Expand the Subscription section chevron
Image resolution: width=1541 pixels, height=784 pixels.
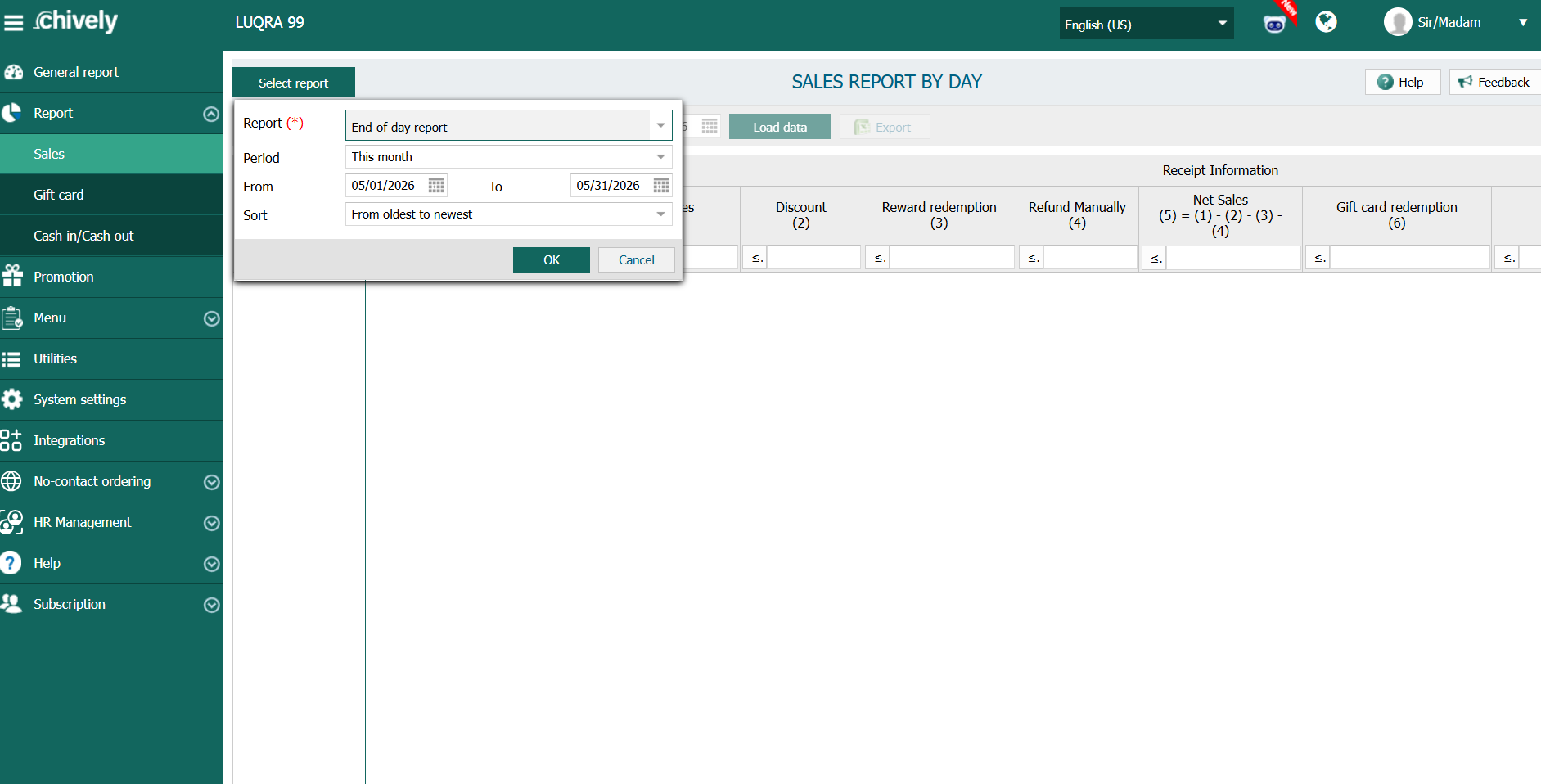click(x=211, y=605)
